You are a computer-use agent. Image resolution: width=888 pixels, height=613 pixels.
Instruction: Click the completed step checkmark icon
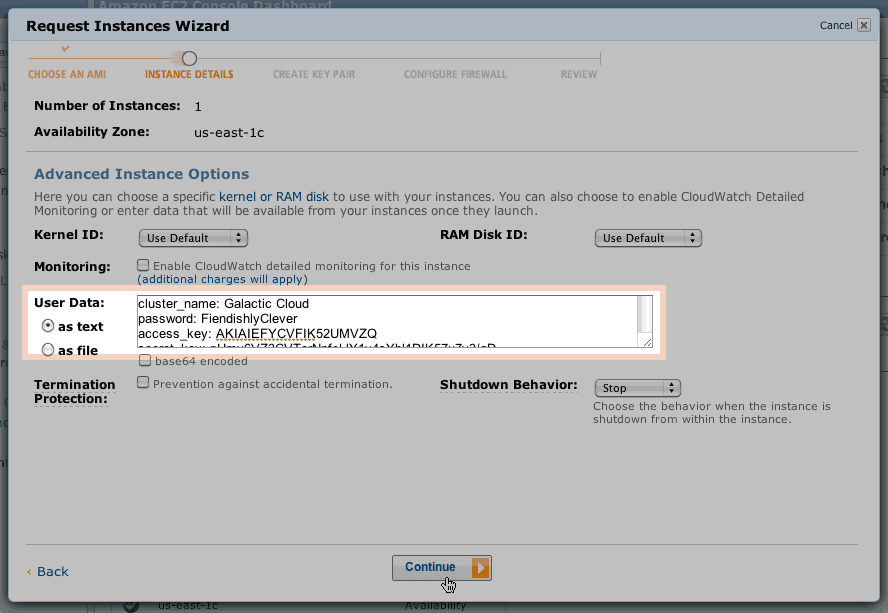pos(65,47)
